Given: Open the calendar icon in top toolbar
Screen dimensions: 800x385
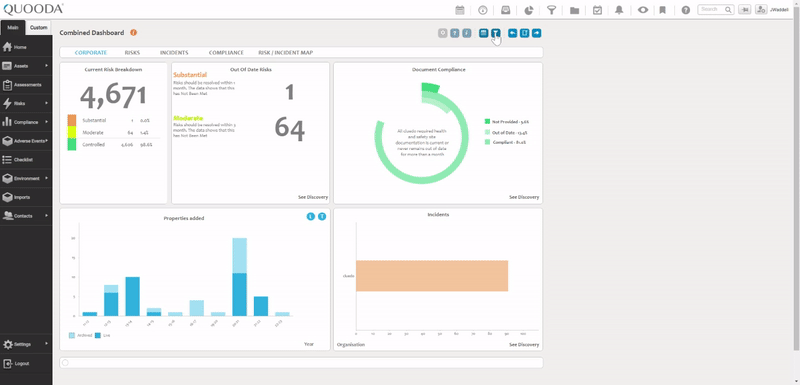Looking at the screenshot, I should tap(460, 10).
